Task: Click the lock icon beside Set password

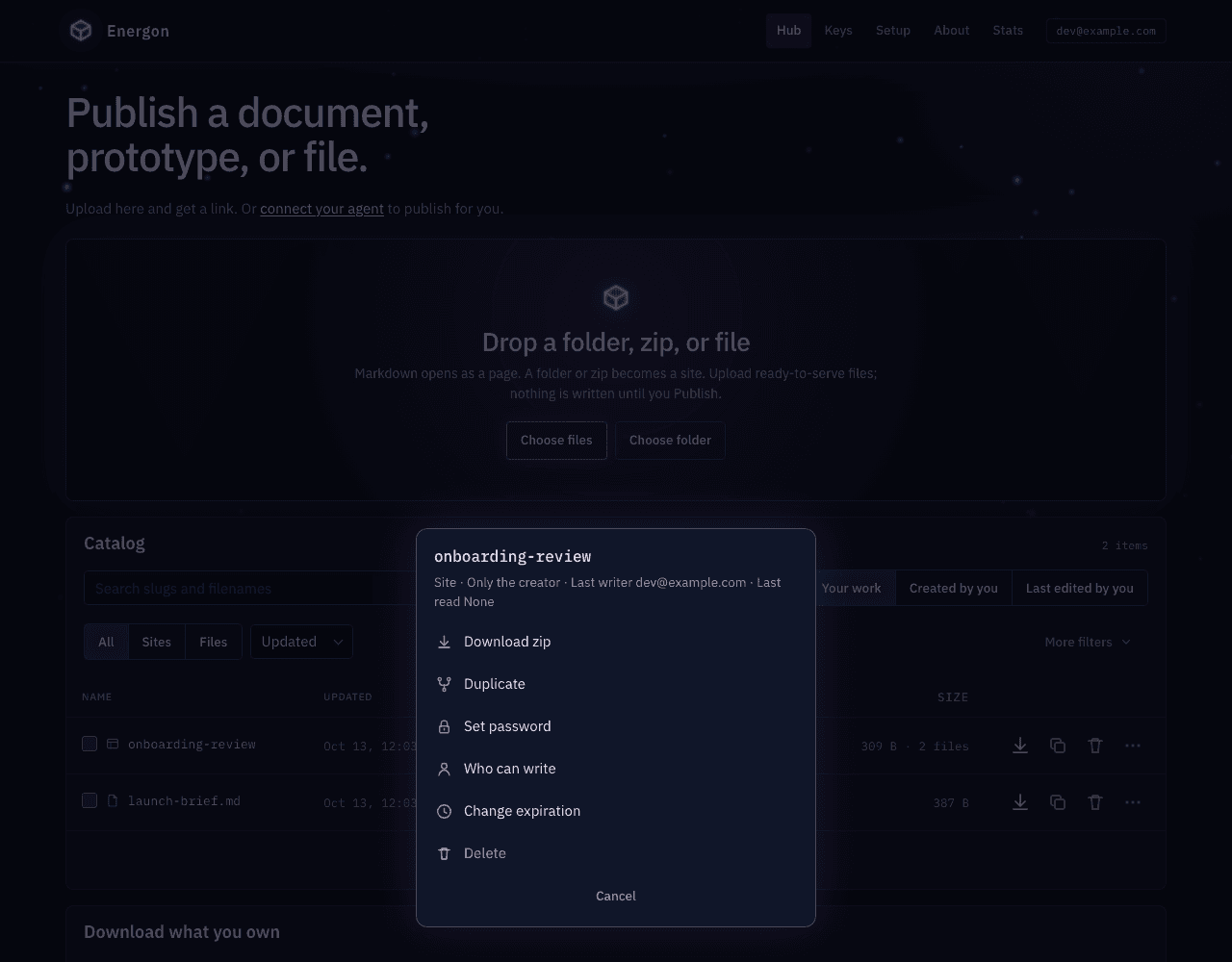Action: (444, 726)
